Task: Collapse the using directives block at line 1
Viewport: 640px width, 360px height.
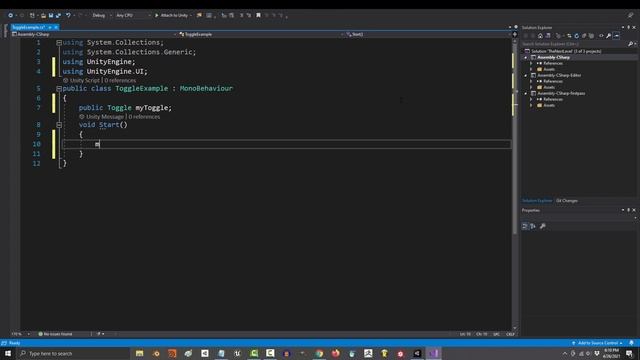Action: click(59, 42)
